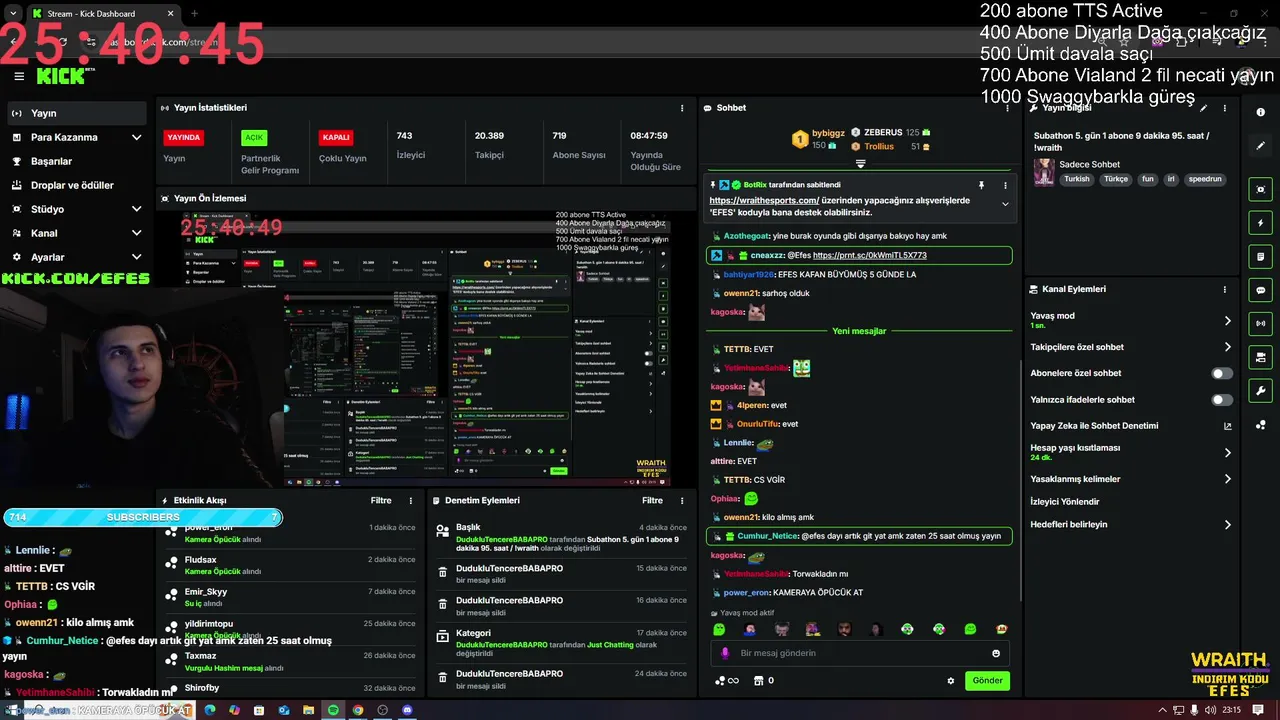This screenshot has width=1280, height=720.
Task: Toggle the lightning bolt widget icon
Action: pyautogui.click(x=1261, y=223)
